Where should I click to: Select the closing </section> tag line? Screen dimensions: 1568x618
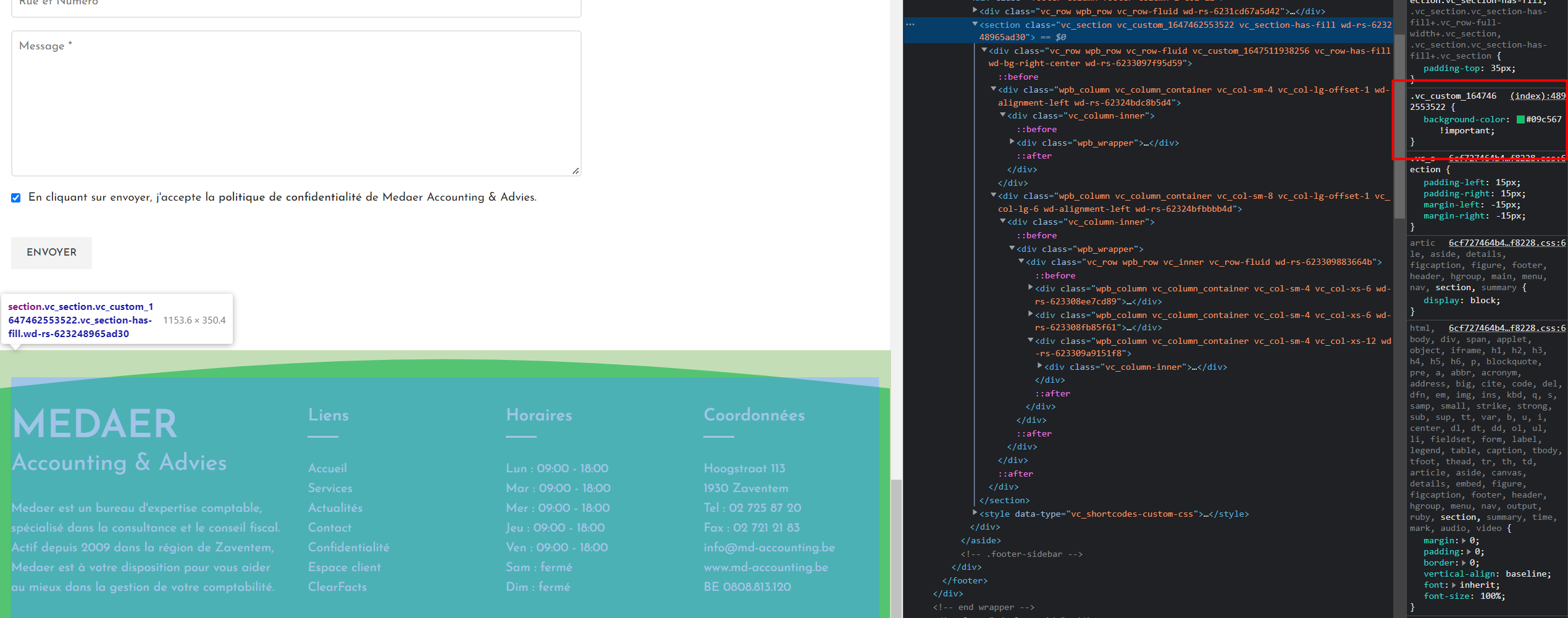1004,501
